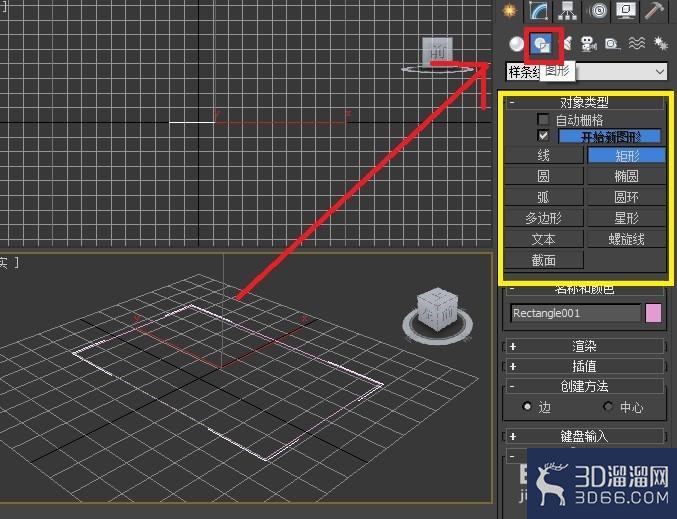Viewport: 677px width, 519px height.
Task: Select the Shapes category icon
Action: point(542,44)
